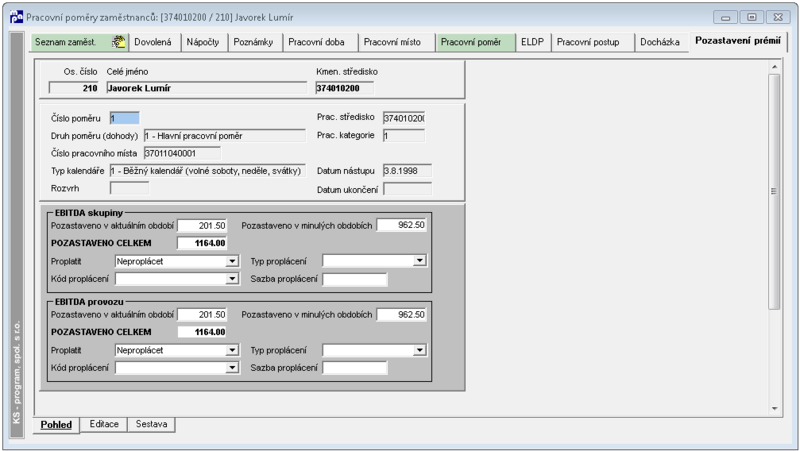Close the Pracovní poměry window
The width and height of the screenshot is (800, 451).
coord(778,17)
